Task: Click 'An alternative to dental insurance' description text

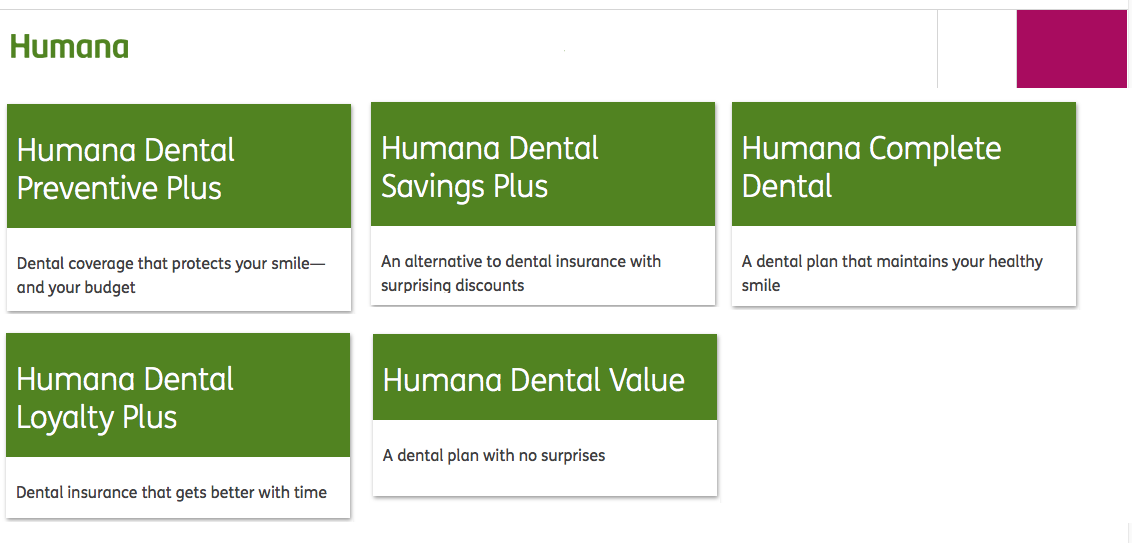Action: tap(521, 273)
